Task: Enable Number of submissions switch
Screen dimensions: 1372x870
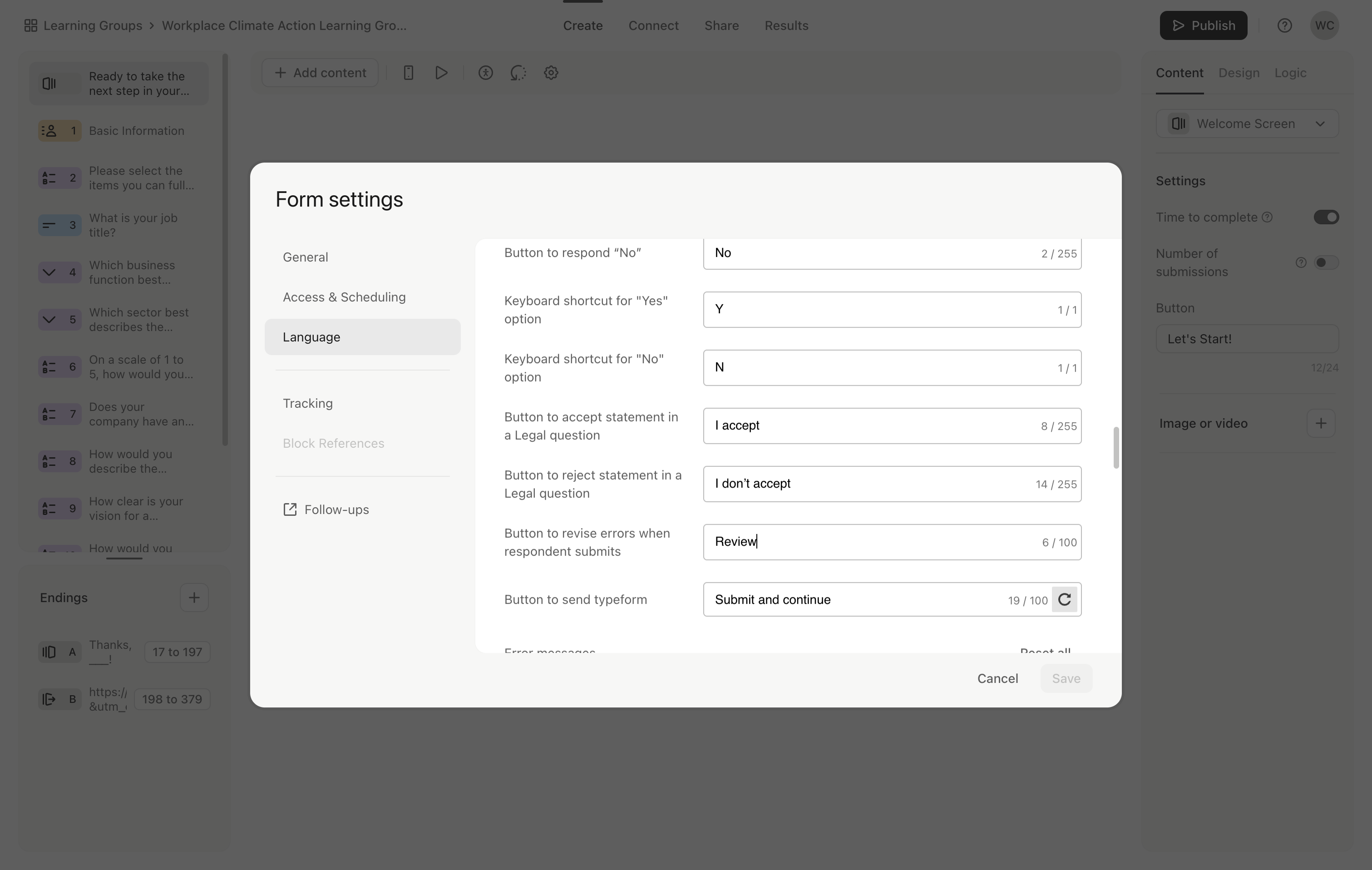Action: pyautogui.click(x=1326, y=262)
